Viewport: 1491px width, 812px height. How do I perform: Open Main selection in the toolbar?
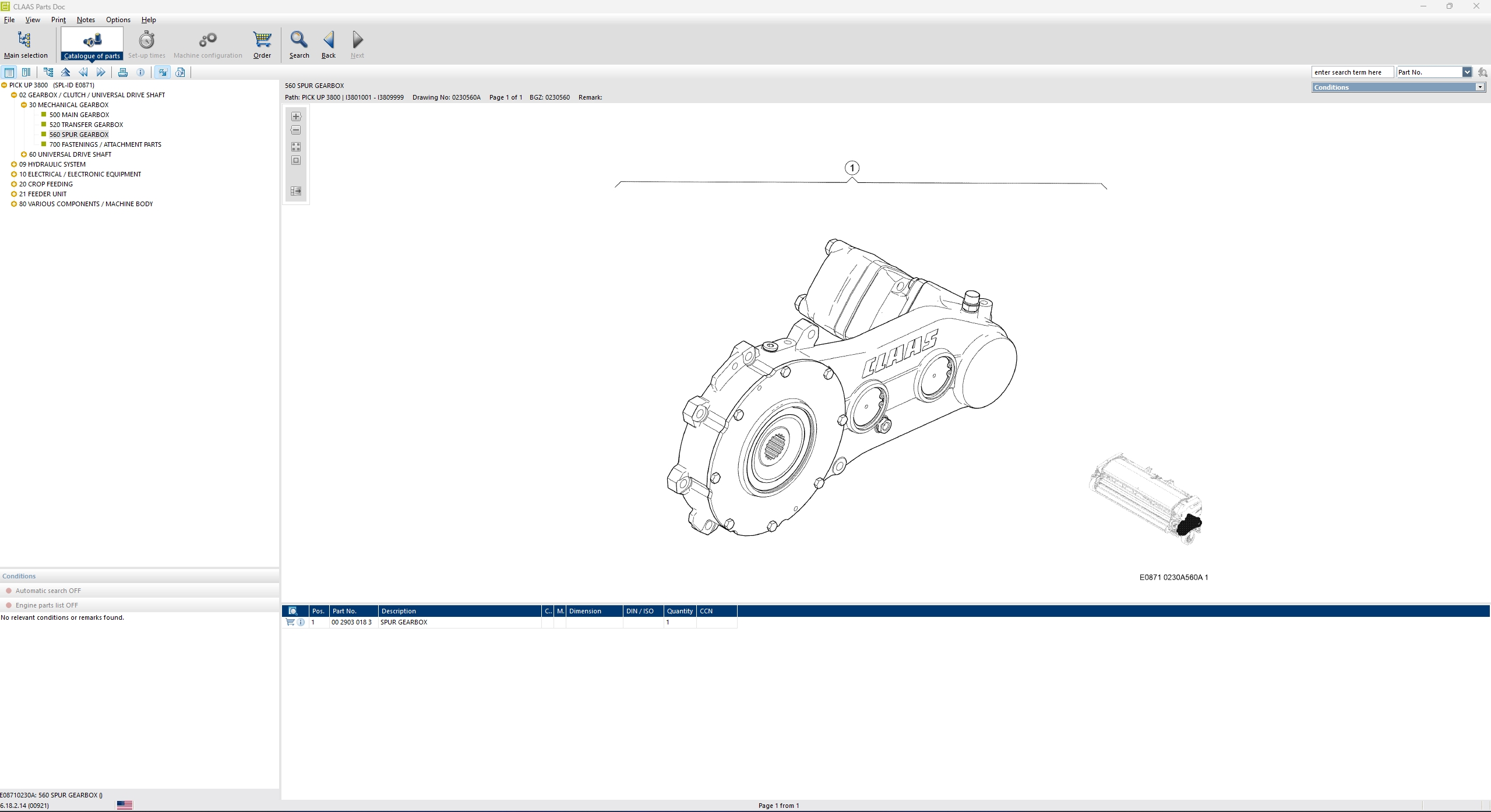[x=26, y=45]
